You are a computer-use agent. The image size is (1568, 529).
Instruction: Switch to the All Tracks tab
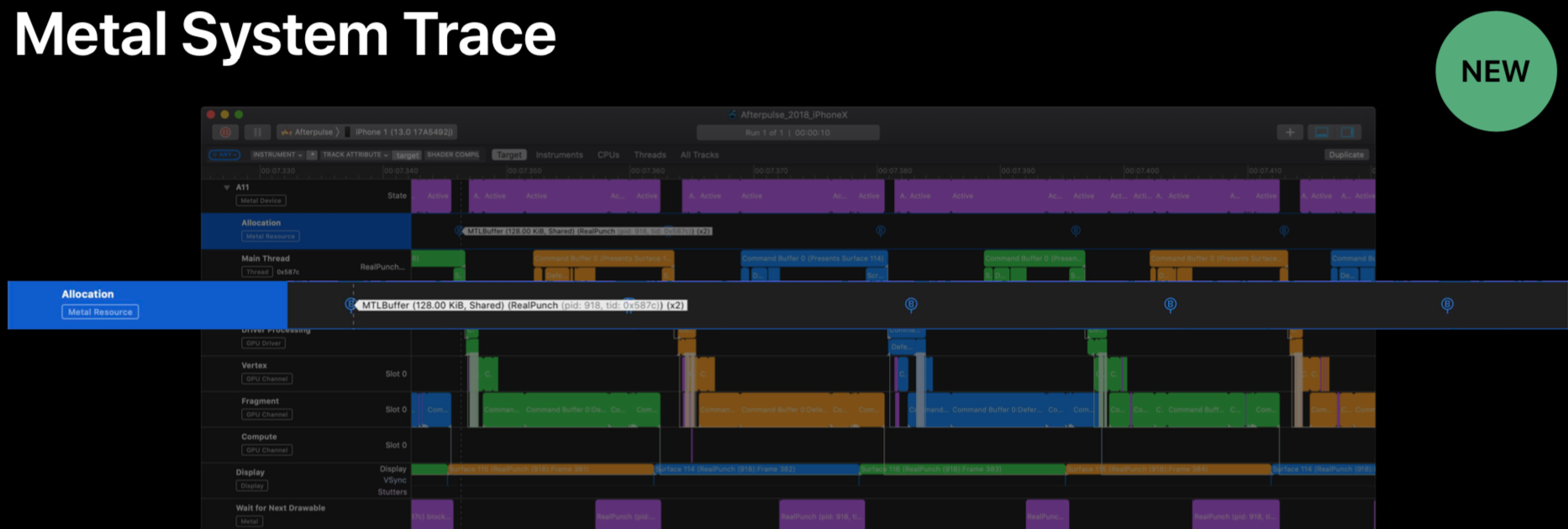(x=699, y=155)
